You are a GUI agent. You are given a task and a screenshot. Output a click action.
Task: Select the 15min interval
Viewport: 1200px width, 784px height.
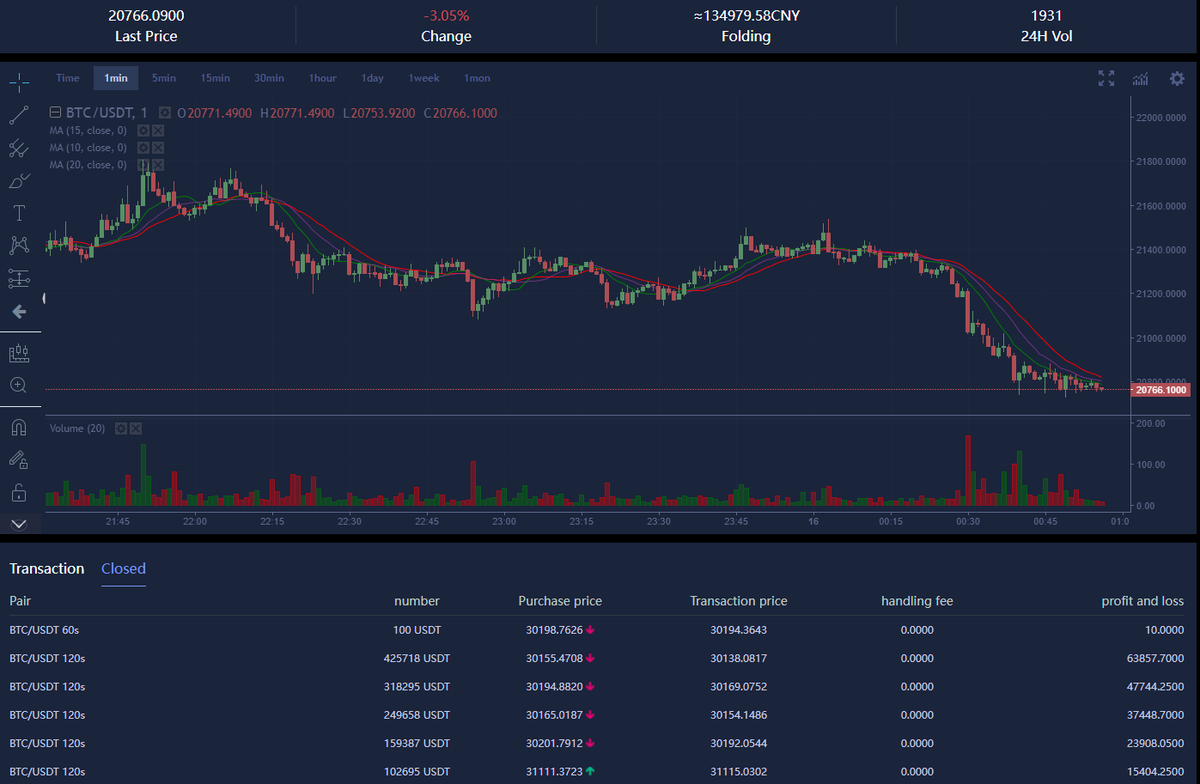point(215,78)
